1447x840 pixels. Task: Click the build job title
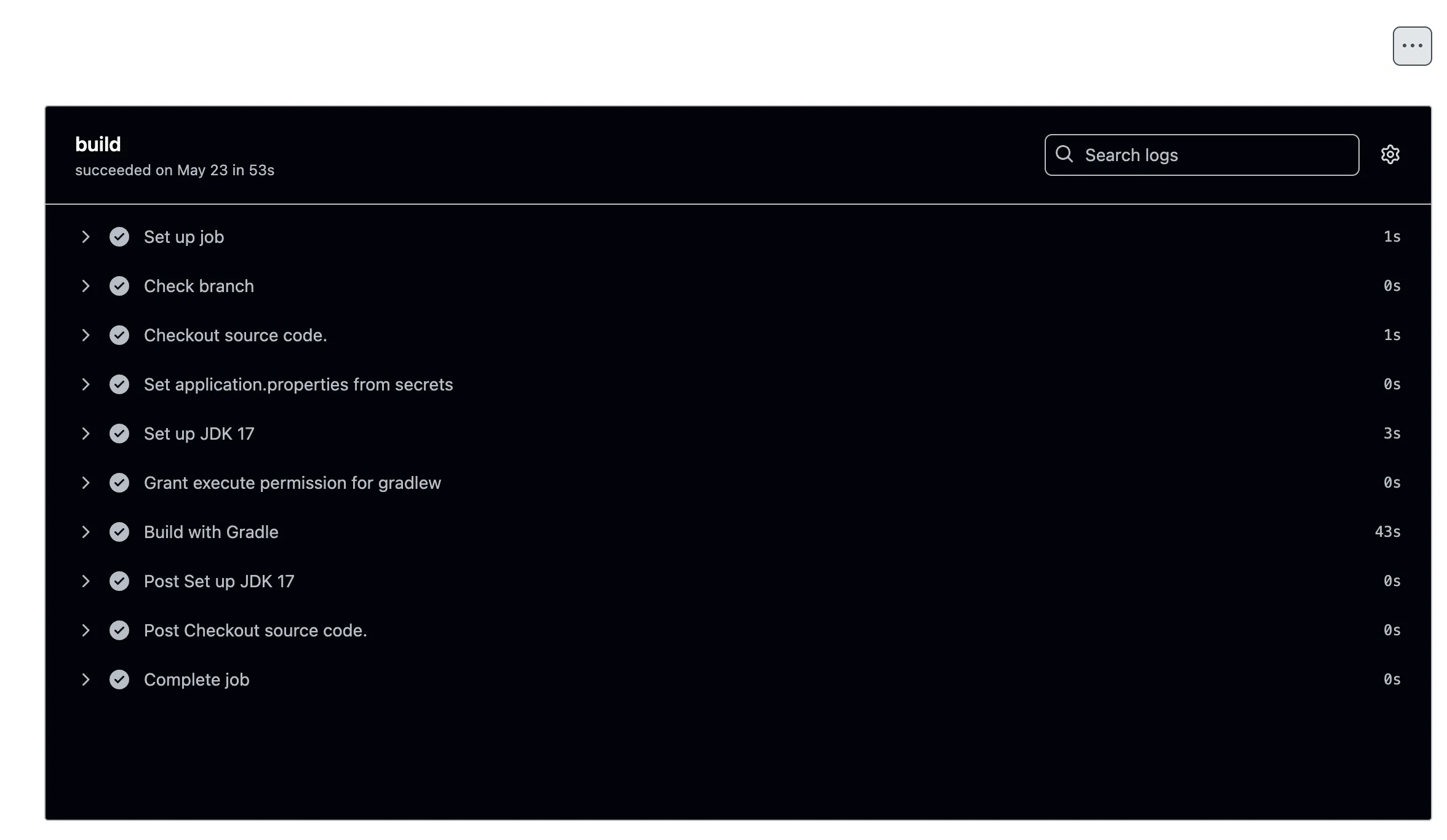click(98, 143)
